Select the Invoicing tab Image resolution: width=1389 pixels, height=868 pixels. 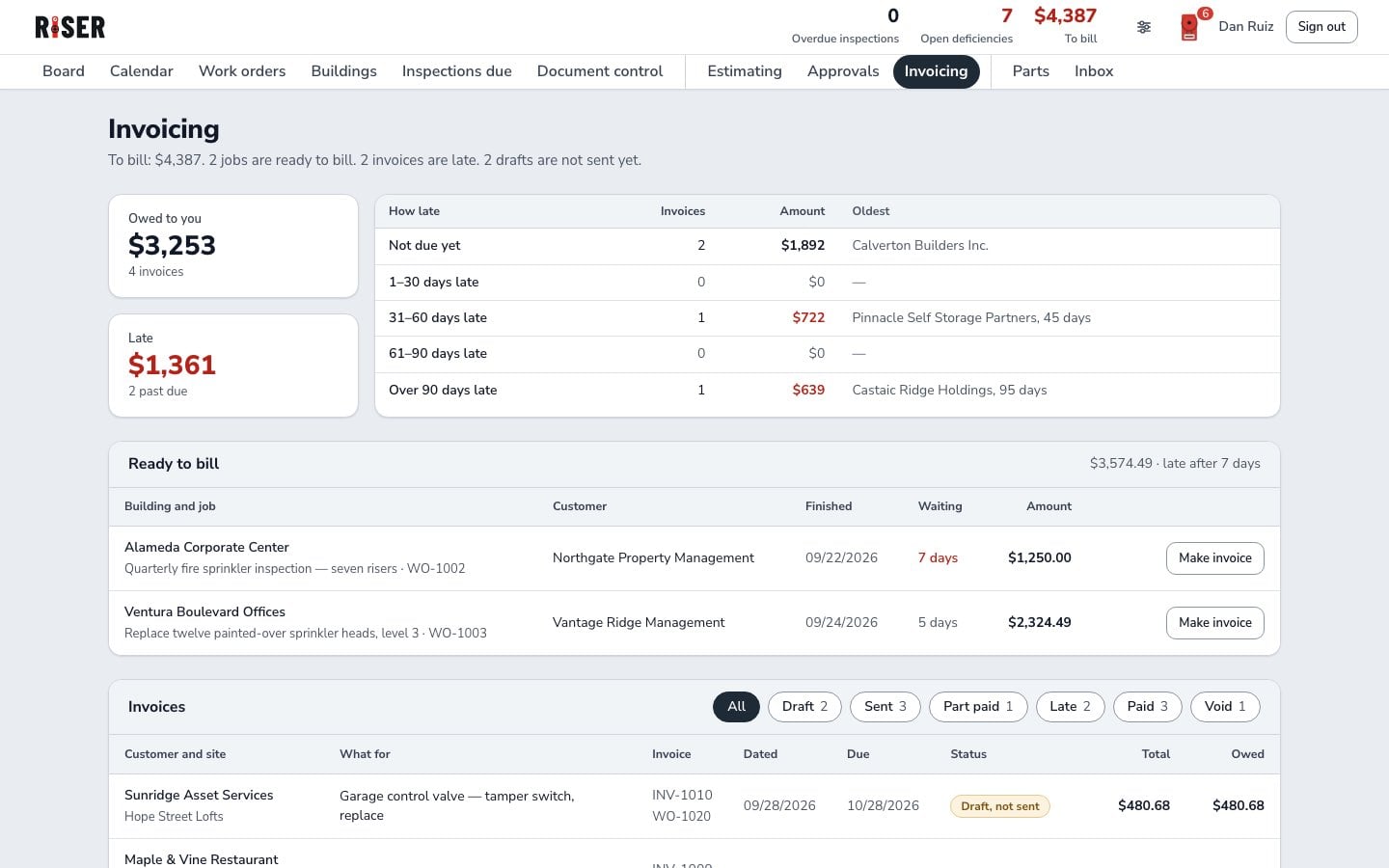[936, 71]
